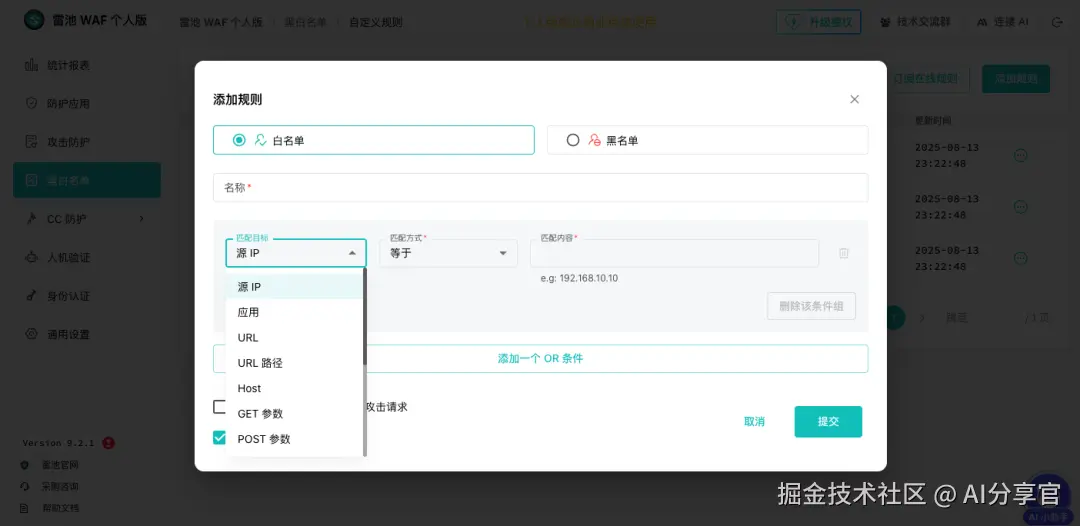
Task: Click the 提交 button
Action: tap(828, 421)
